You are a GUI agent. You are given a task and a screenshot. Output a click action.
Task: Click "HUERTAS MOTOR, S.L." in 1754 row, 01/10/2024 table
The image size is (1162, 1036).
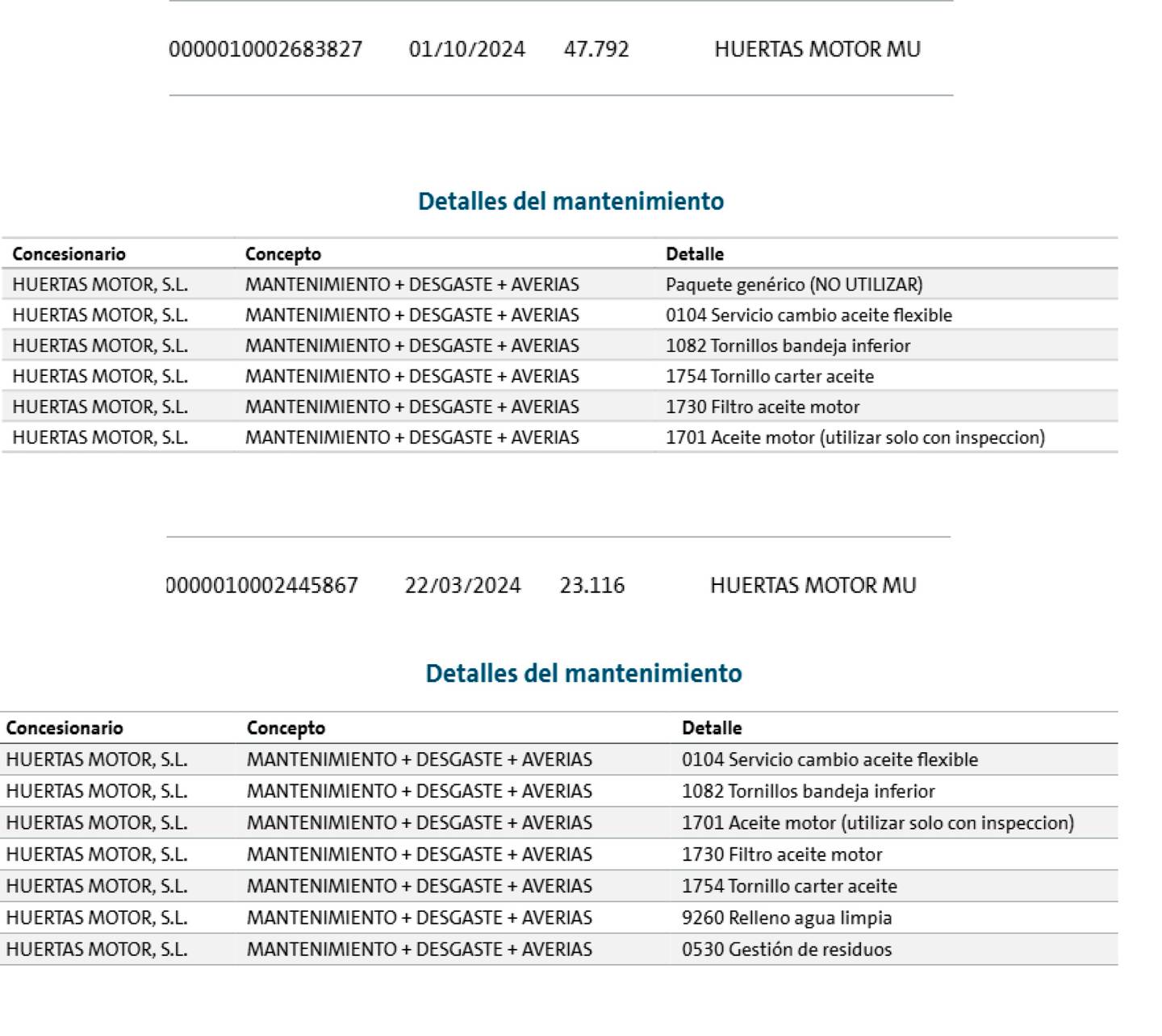click(100, 377)
